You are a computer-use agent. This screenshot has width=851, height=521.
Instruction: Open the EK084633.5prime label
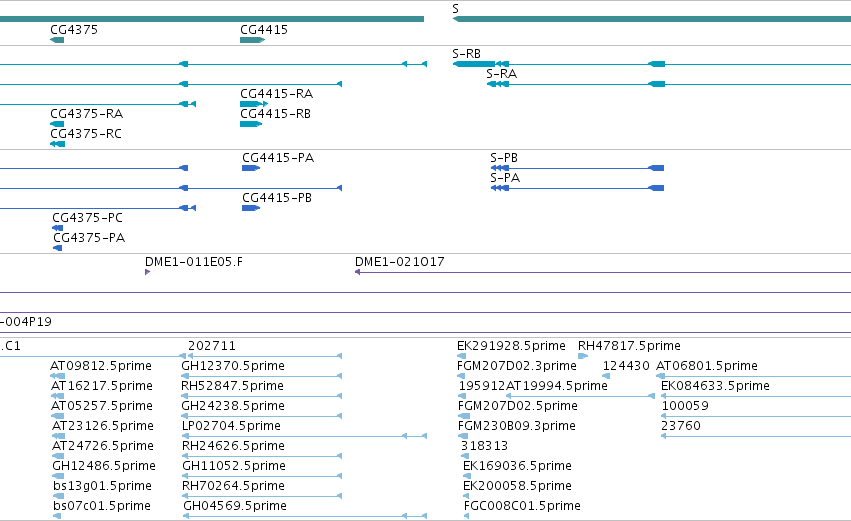point(715,386)
